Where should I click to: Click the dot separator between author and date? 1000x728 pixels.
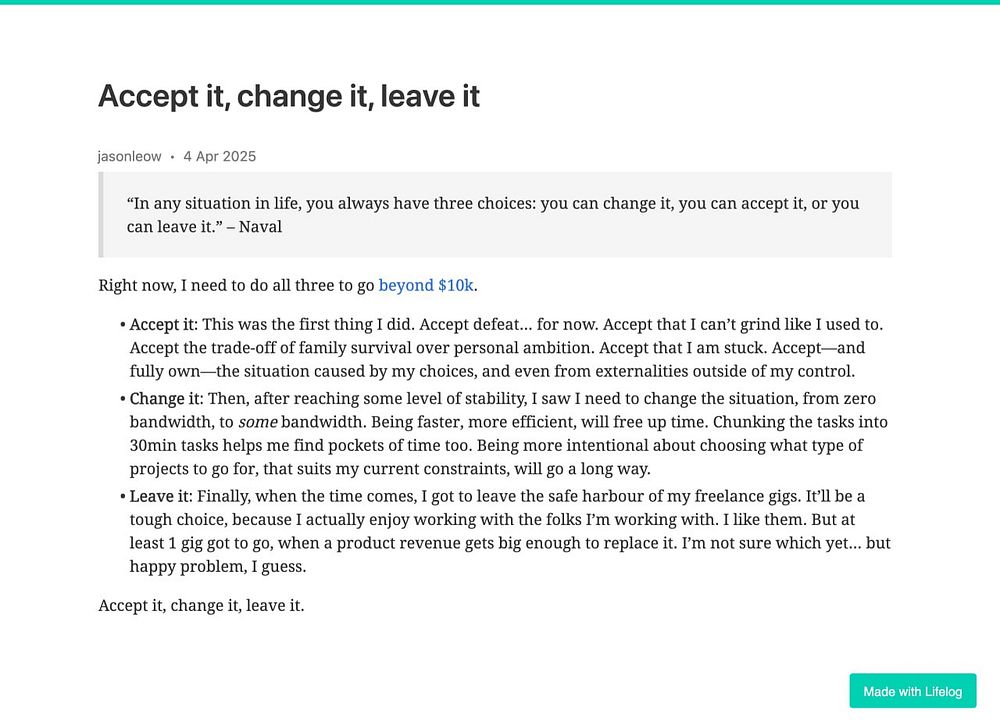[172, 157]
